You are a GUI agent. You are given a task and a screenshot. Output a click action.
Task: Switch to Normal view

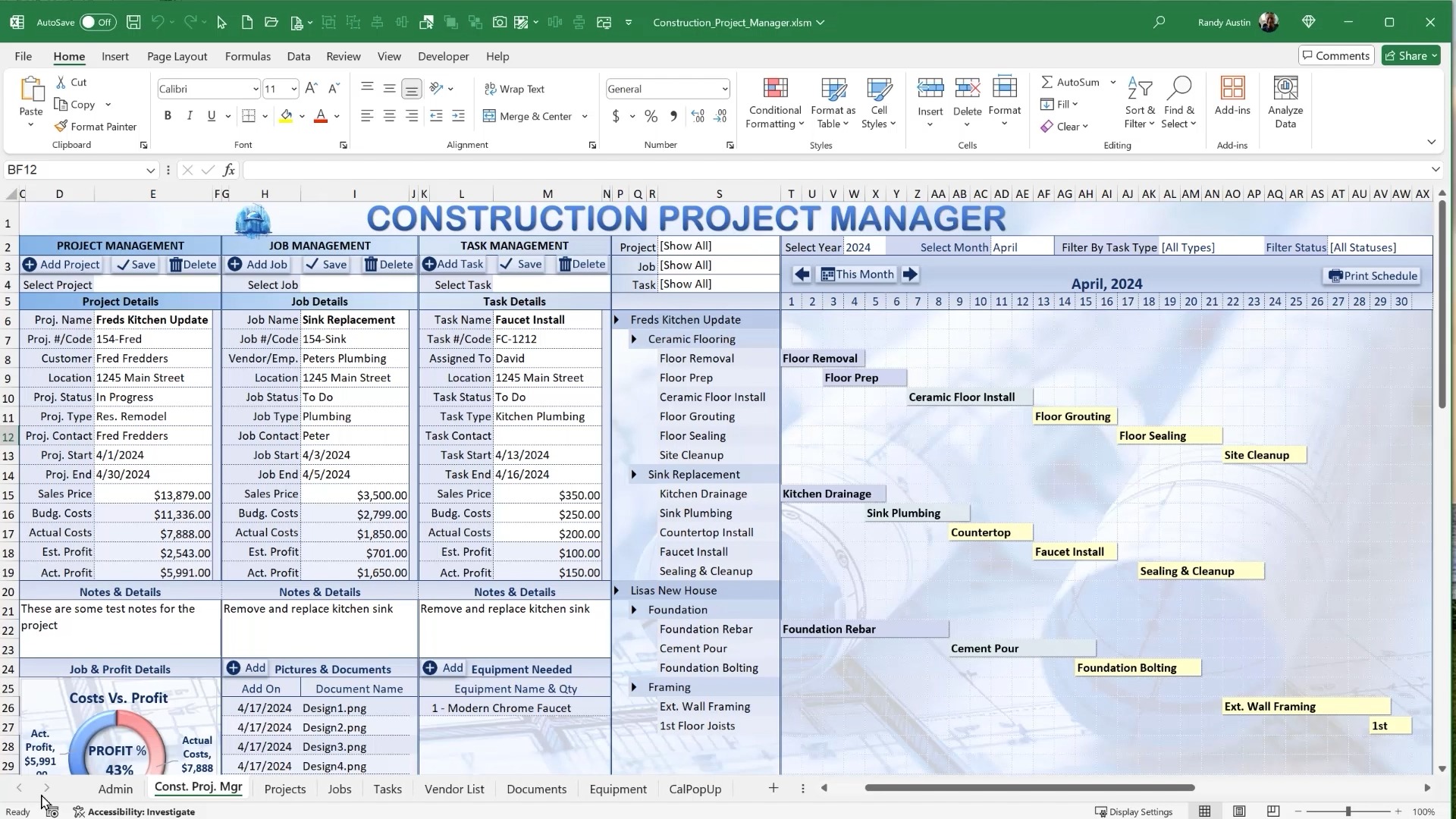click(x=1204, y=811)
